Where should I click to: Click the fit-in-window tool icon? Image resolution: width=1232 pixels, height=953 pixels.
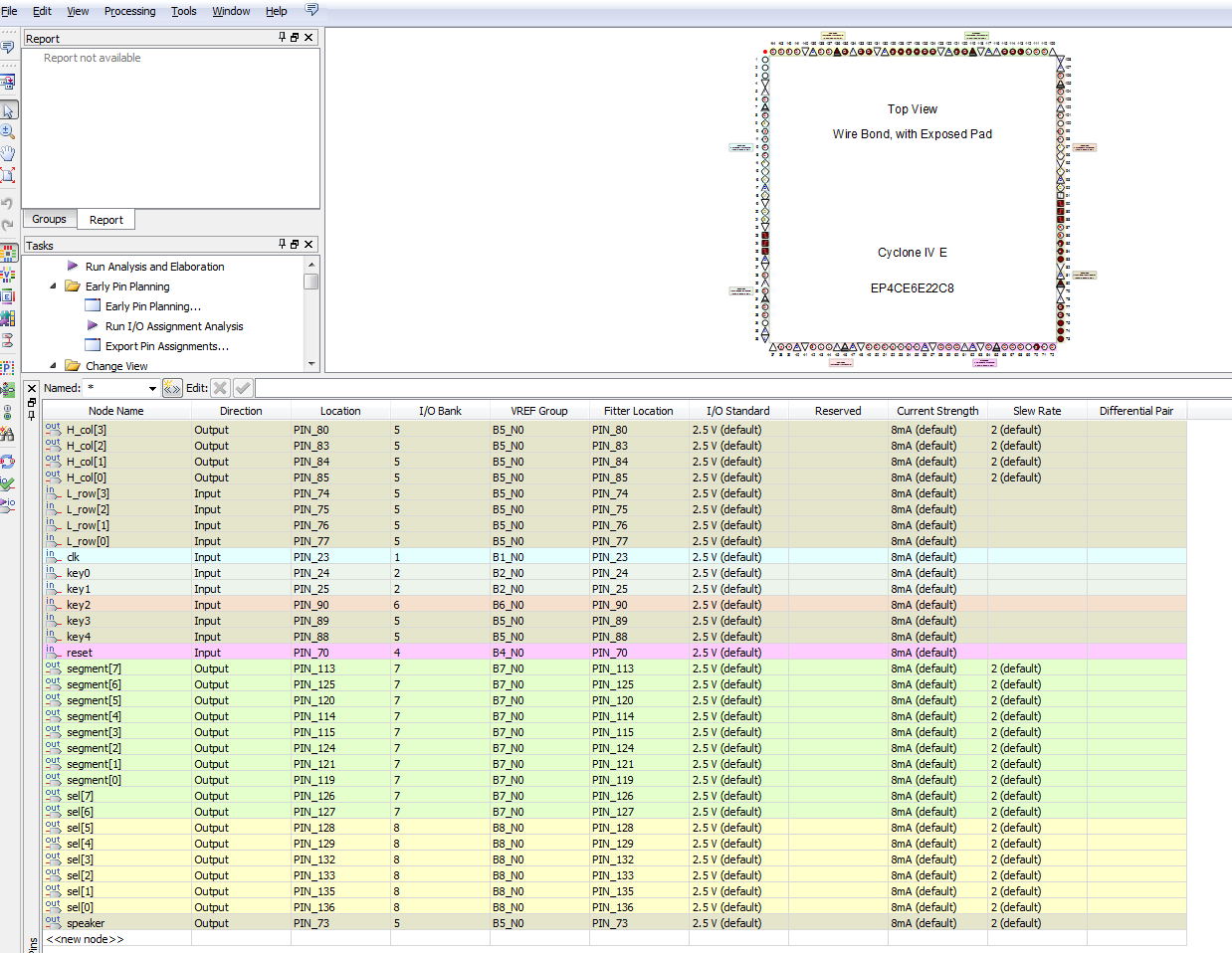click(x=8, y=175)
